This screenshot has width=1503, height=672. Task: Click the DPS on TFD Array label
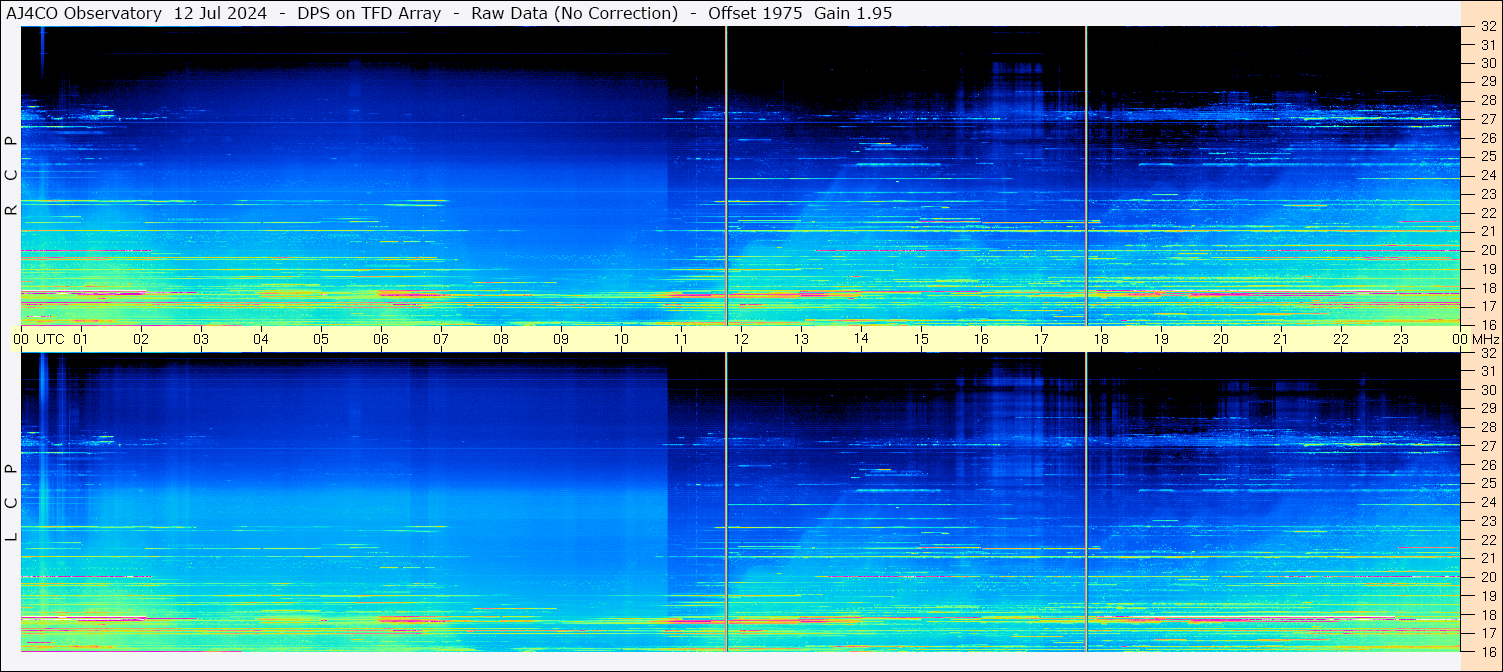point(369,13)
